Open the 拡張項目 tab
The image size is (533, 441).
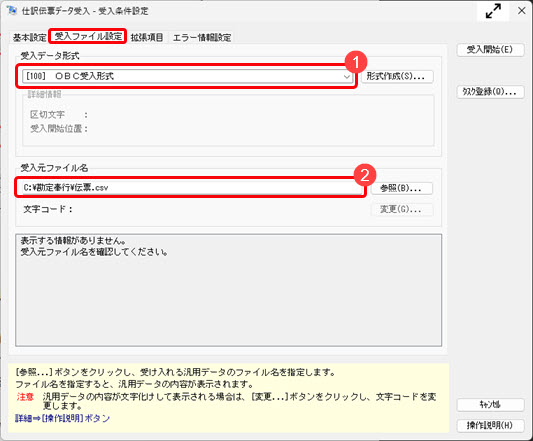click(147, 37)
